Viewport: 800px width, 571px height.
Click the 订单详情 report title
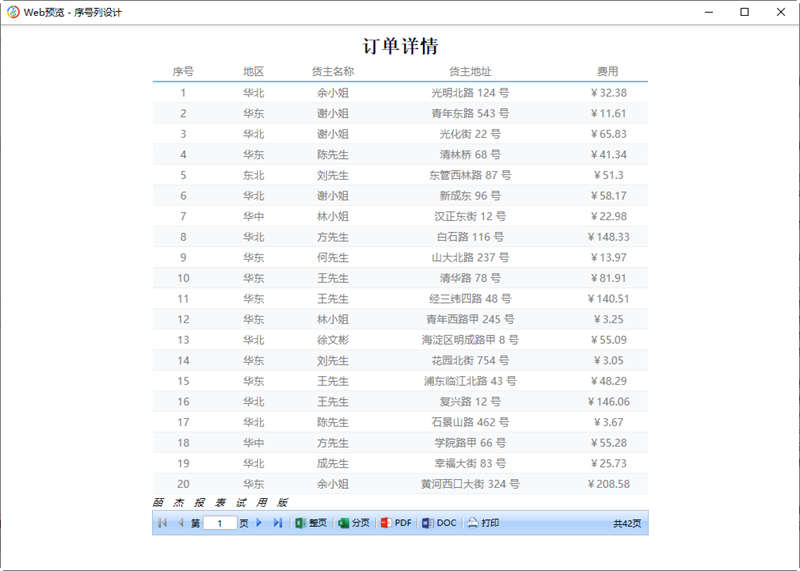(x=400, y=46)
